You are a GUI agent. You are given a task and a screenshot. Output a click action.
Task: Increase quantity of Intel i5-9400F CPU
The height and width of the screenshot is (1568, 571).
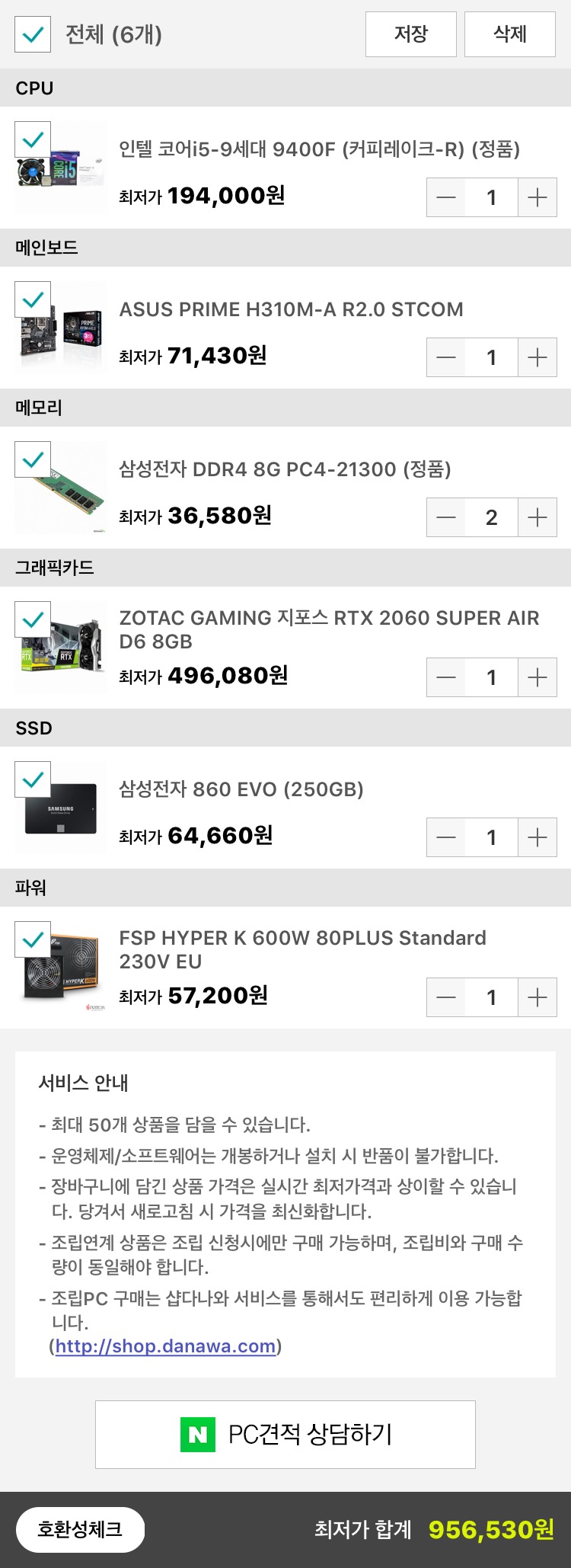(538, 198)
